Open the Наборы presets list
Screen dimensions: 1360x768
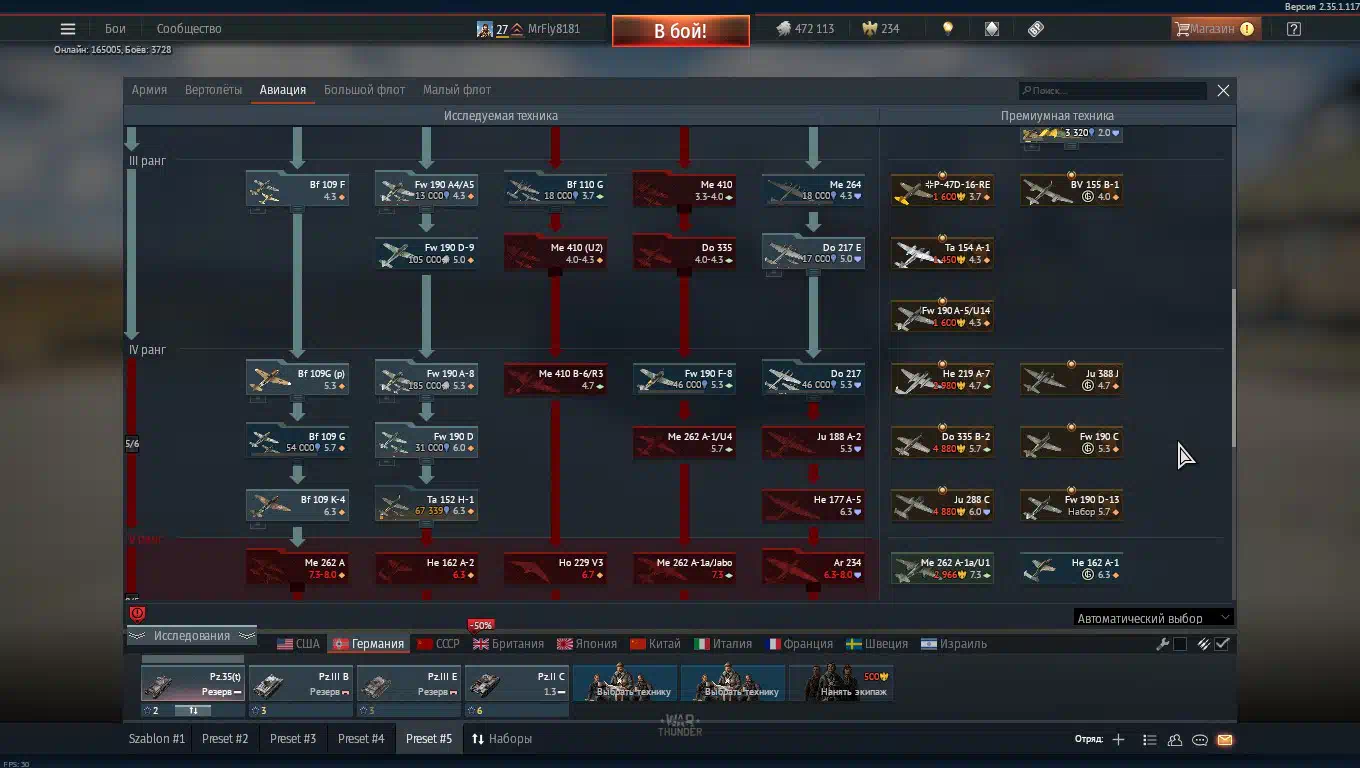pyautogui.click(x=502, y=739)
